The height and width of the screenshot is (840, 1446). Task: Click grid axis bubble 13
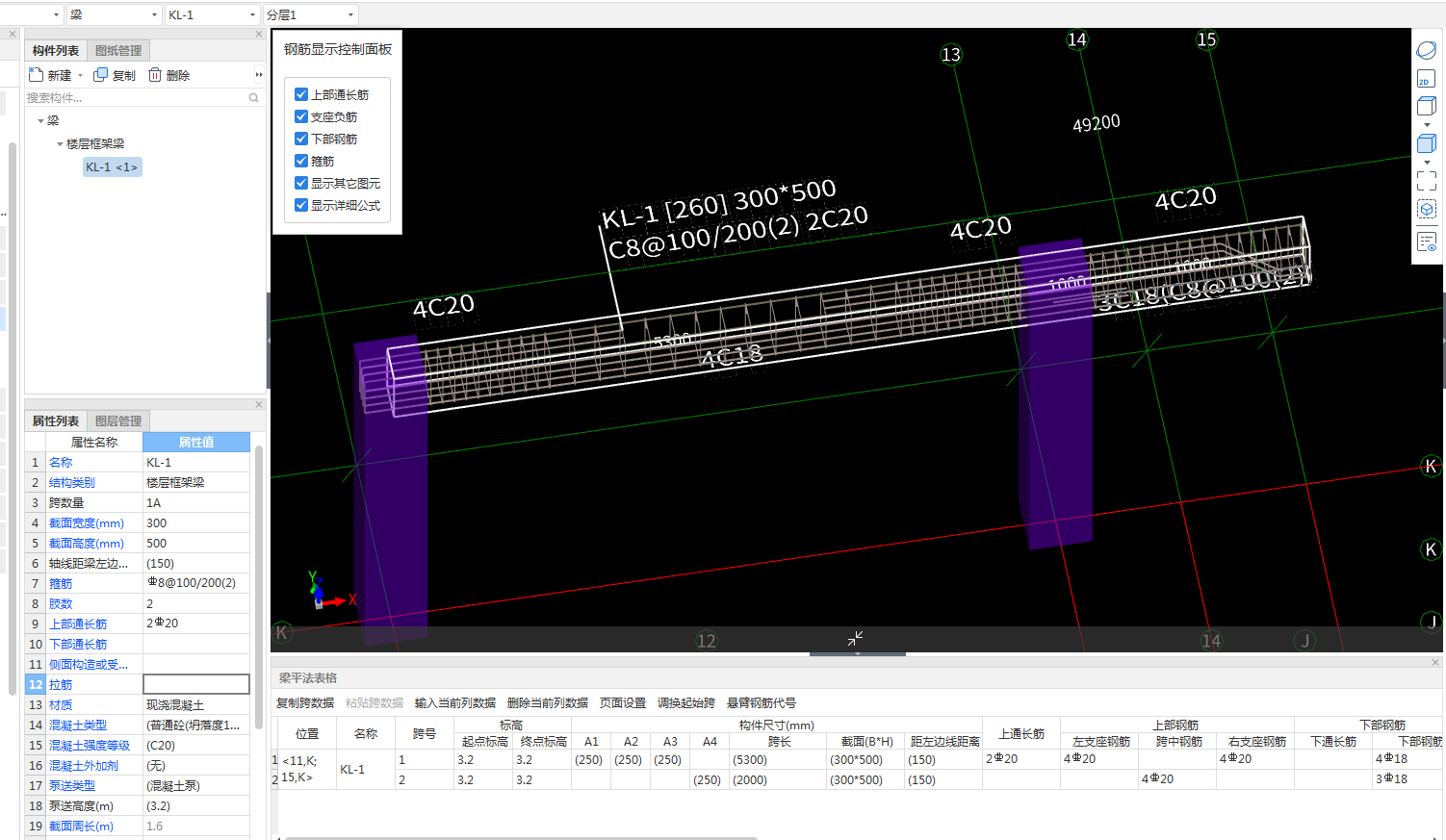pyautogui.click(x=951, y=55)
